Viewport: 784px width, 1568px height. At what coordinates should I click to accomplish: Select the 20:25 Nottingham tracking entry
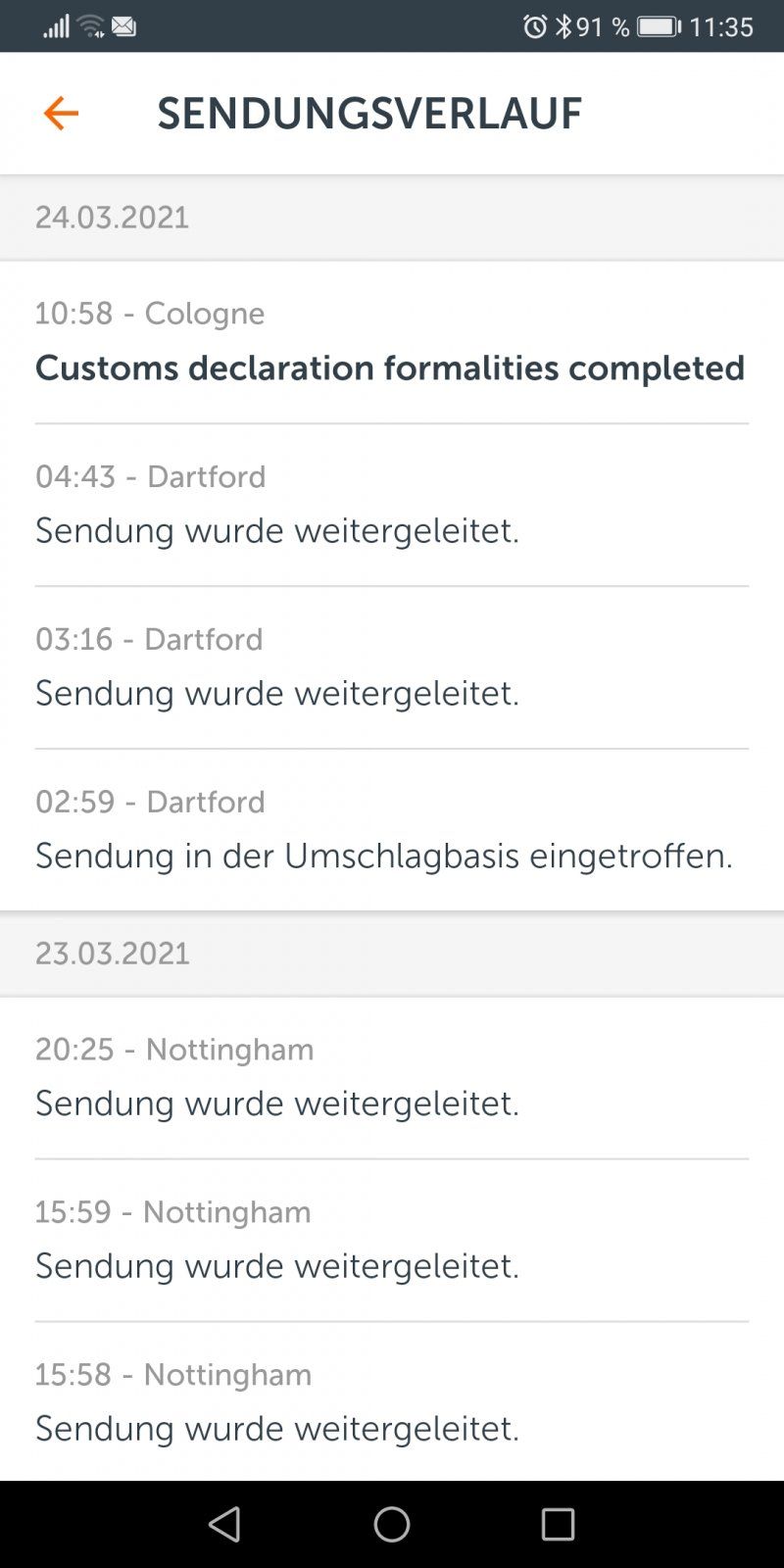point(392,1077)
